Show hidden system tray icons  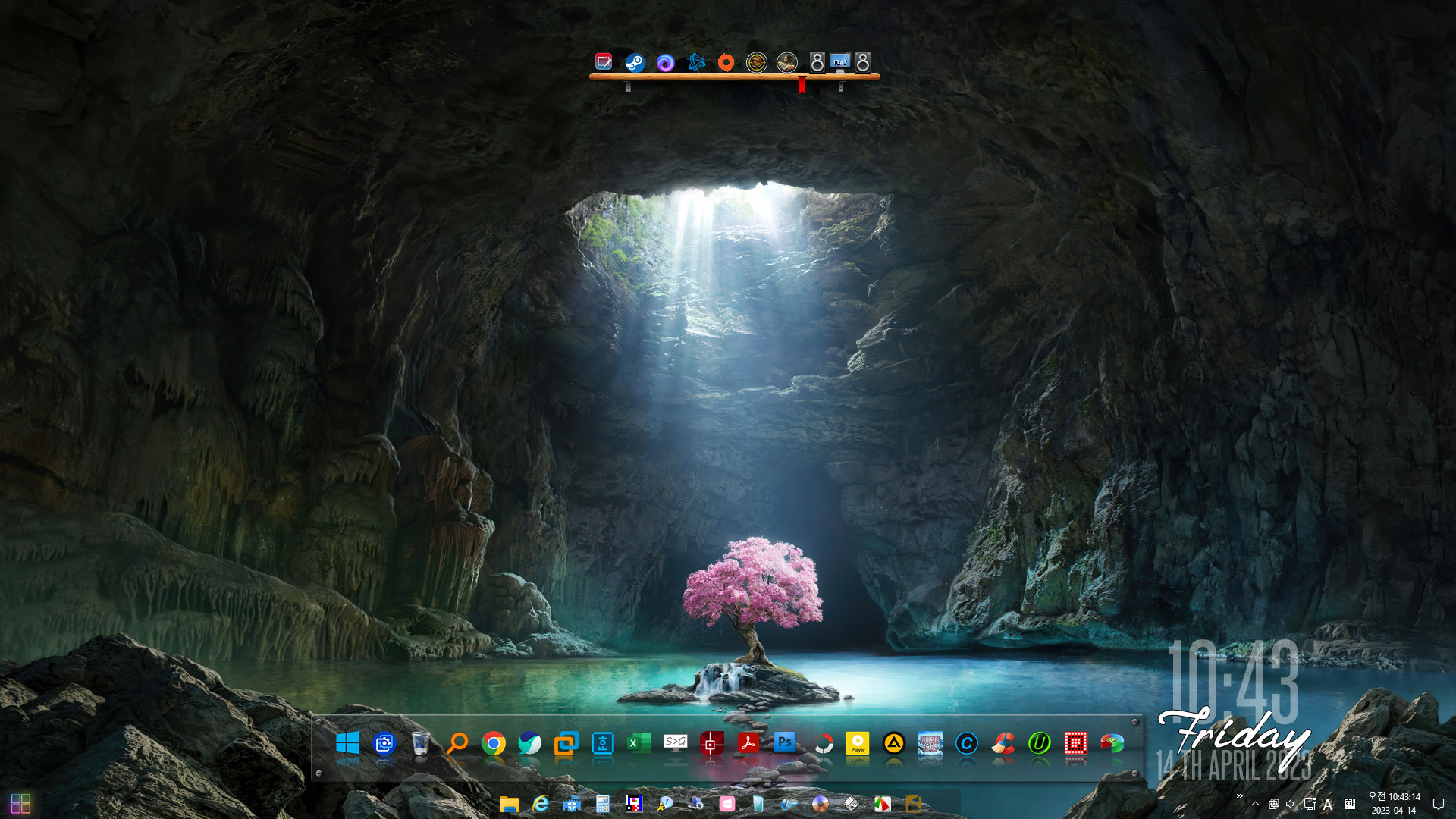[1256, 805]
